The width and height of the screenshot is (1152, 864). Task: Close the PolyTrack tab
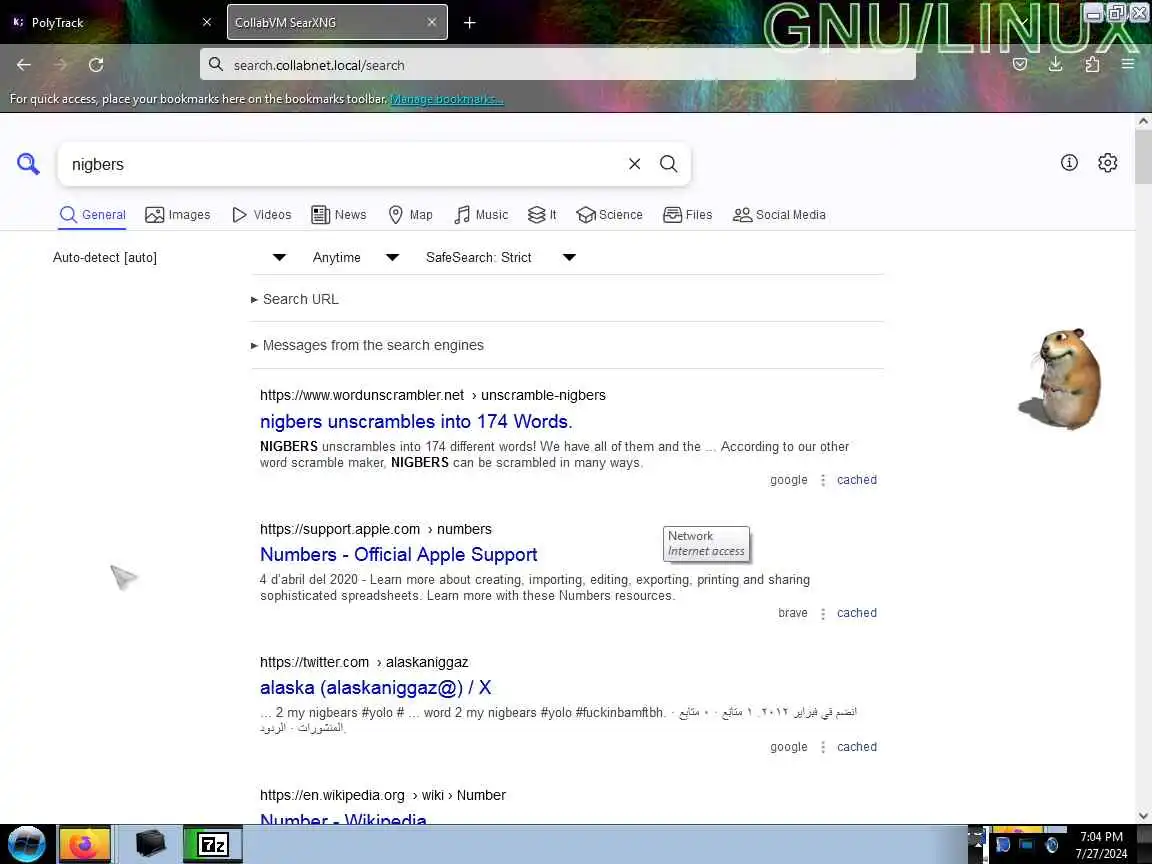[207, 22]
